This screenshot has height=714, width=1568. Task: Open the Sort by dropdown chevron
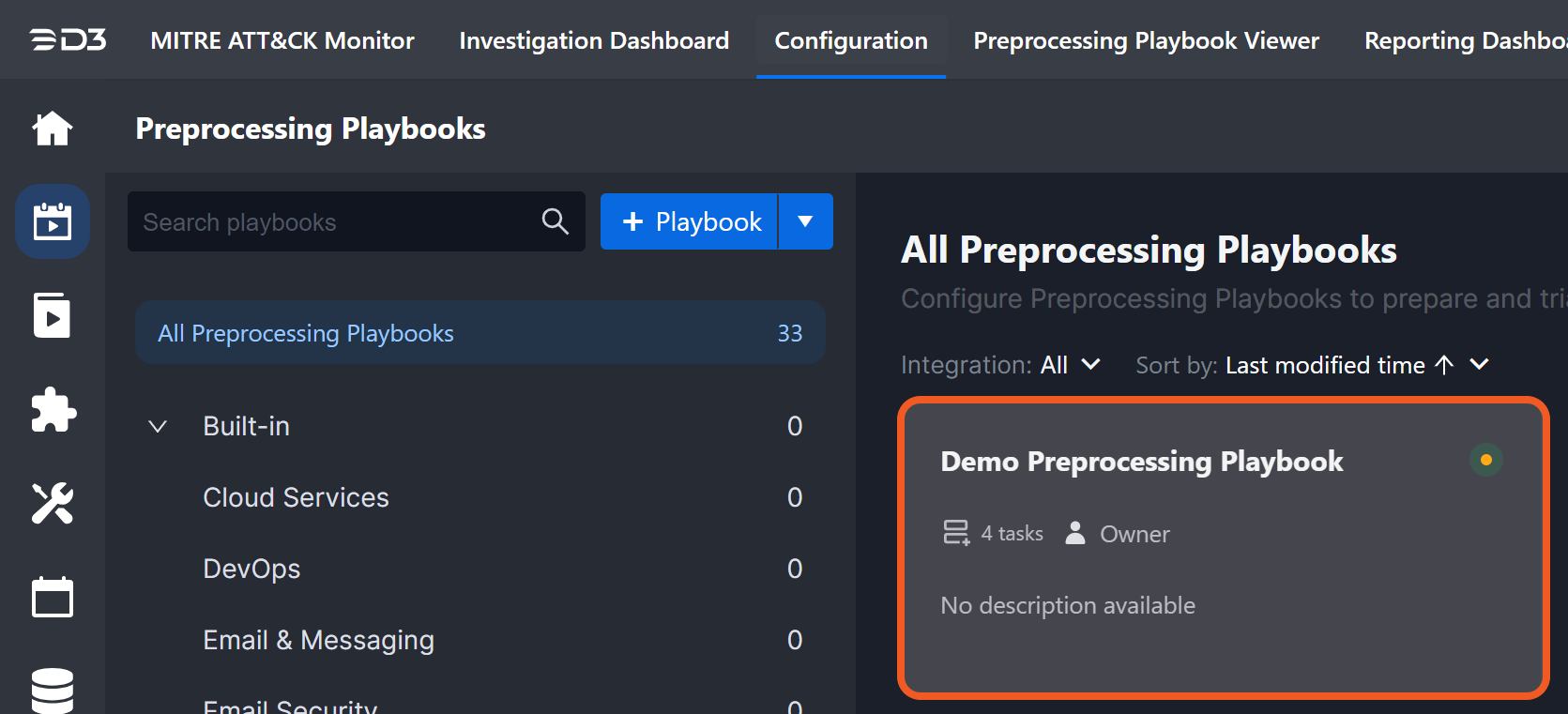(x=1479, y=365)
